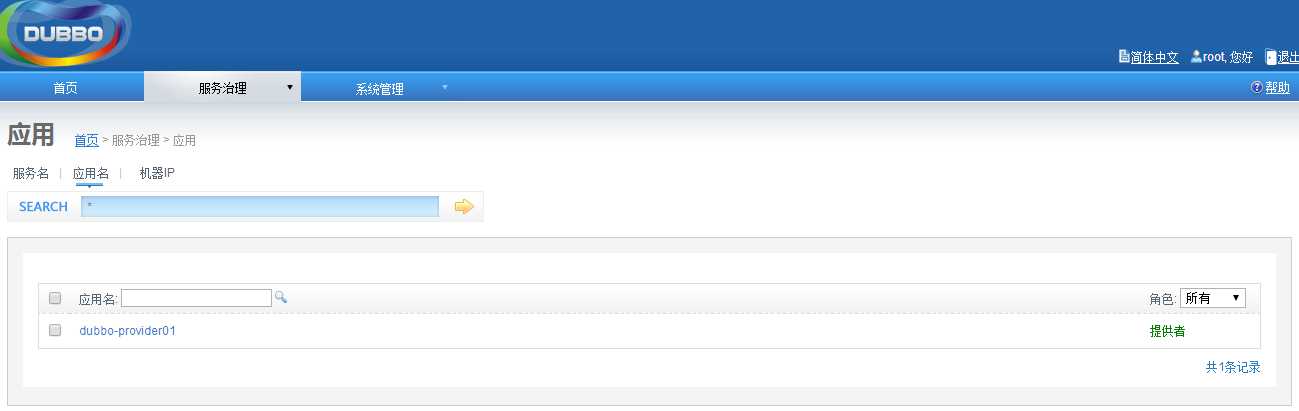Click the orange search arrow icon
This screenshot has width=1299, height=411.
464,207
